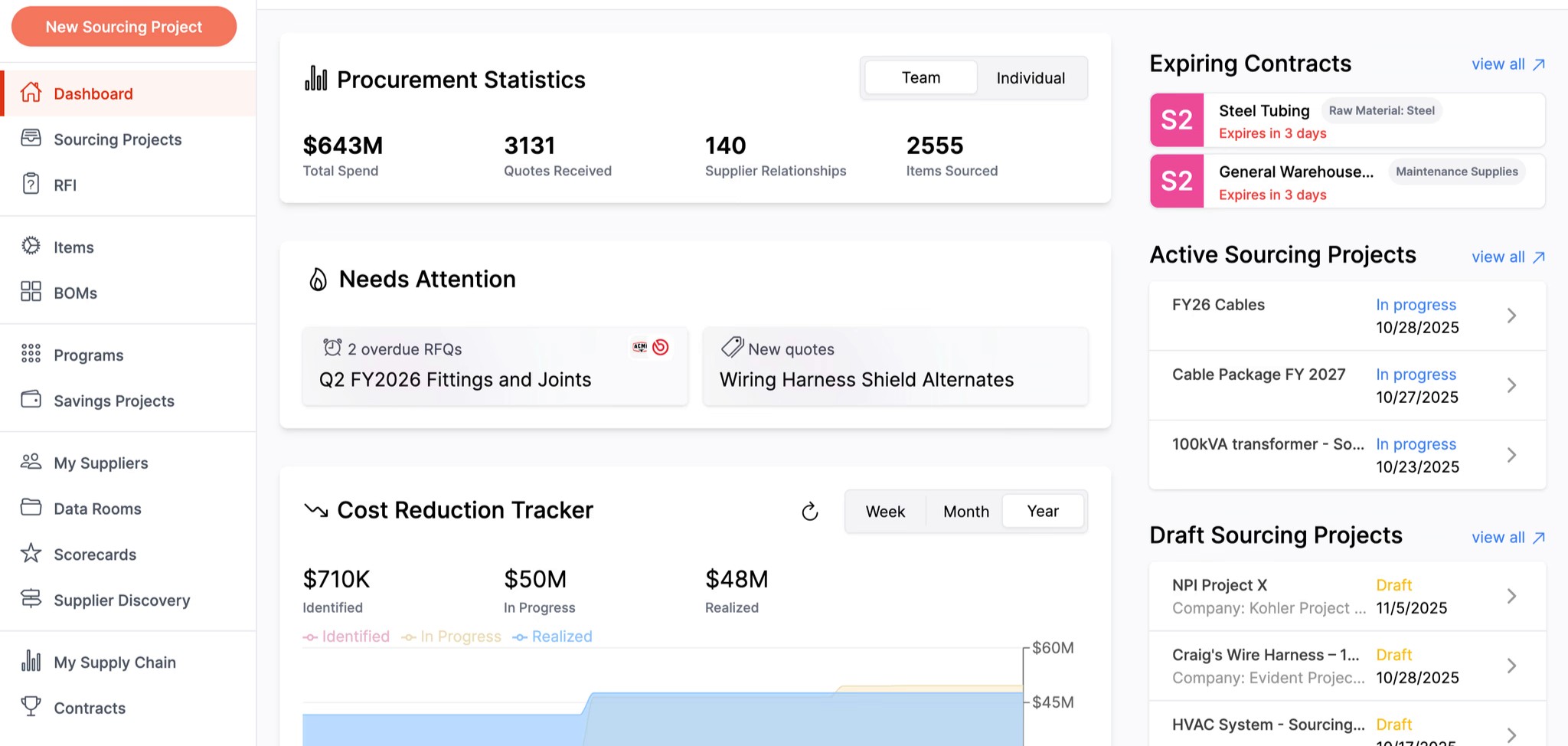Viewport: 1568px width, 746px height.
Task: Set tracker range to Month
Action: [965, 511]
